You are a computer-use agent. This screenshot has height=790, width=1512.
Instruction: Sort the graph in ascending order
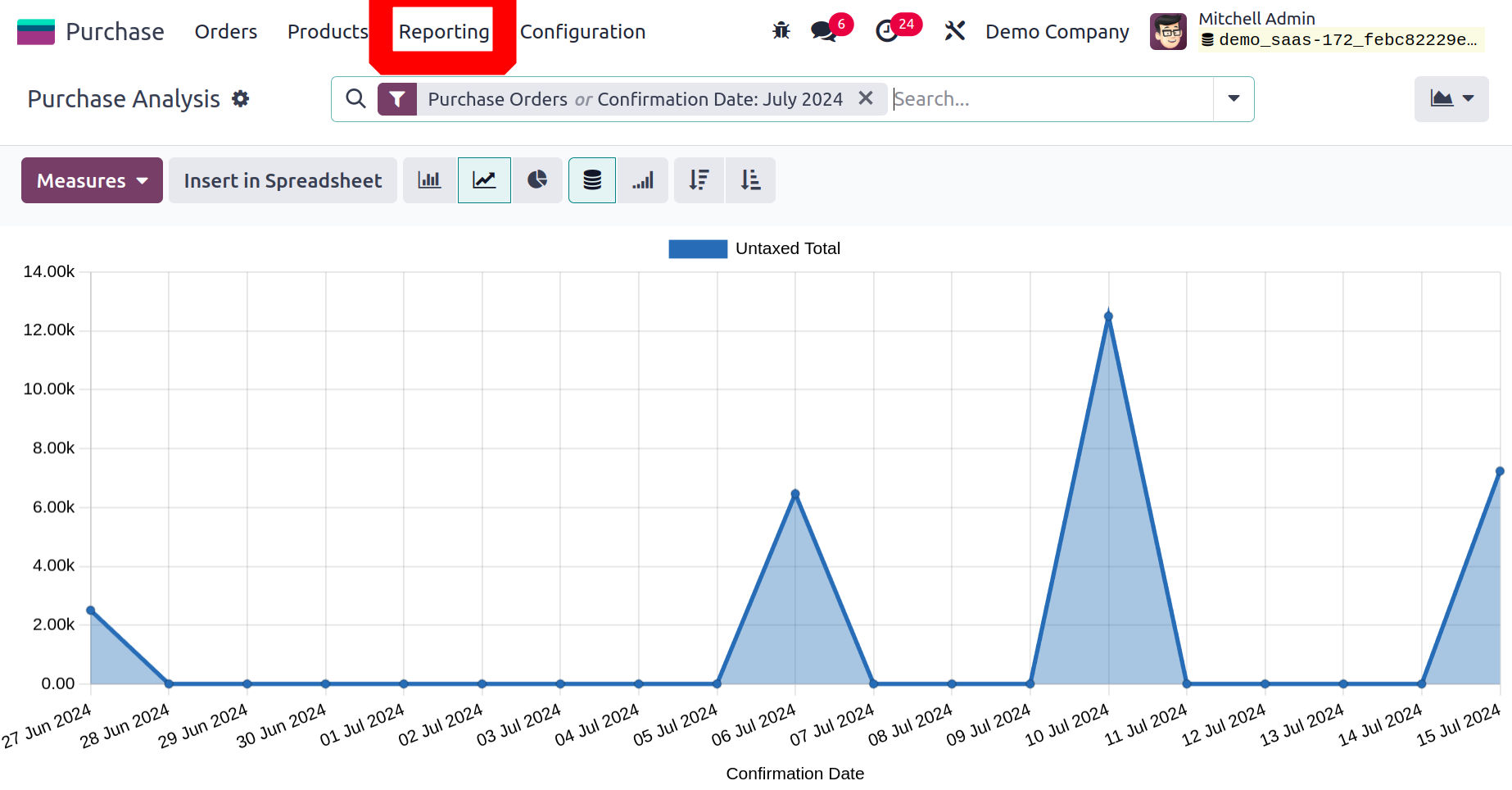750,180
